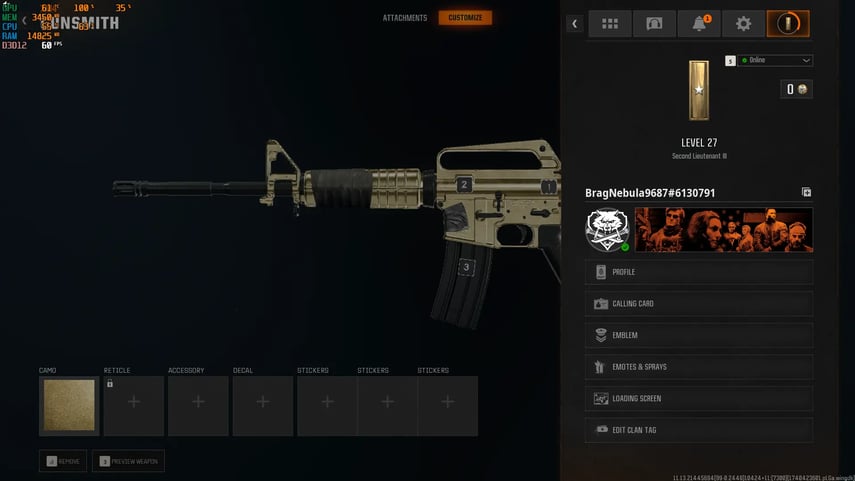Open the grid menu icon
Image resolution: width=855 pixels, height=481 pixels.
(610, 23)
